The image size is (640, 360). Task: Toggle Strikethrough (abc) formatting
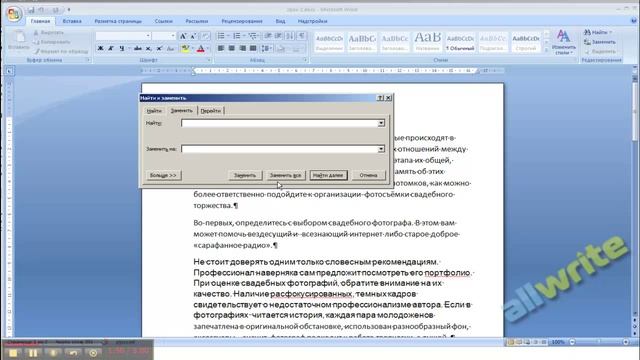pyautogui.click(x=138, y=49)
